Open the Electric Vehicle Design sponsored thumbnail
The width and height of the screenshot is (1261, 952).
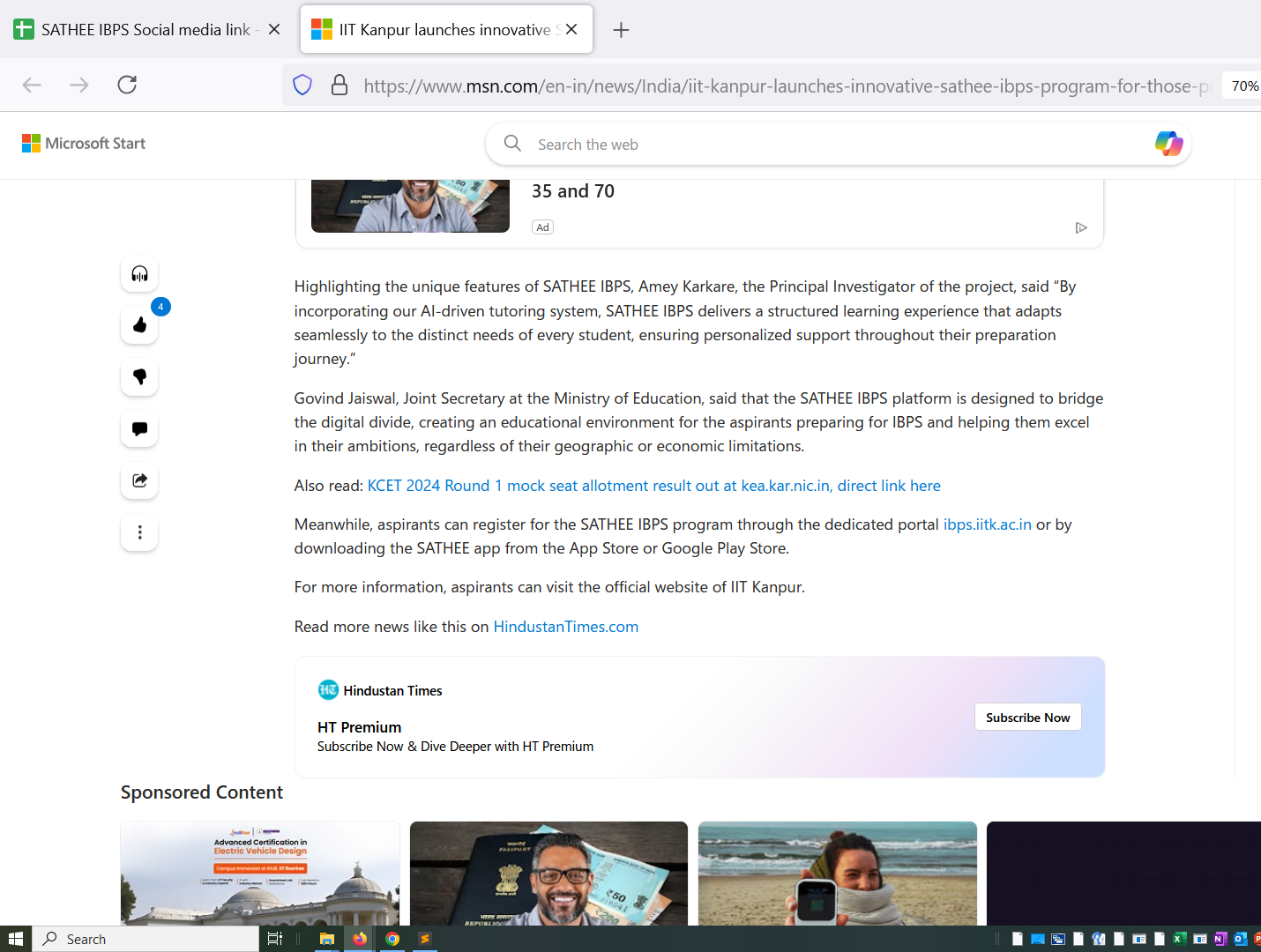click(x=260, y=873)
